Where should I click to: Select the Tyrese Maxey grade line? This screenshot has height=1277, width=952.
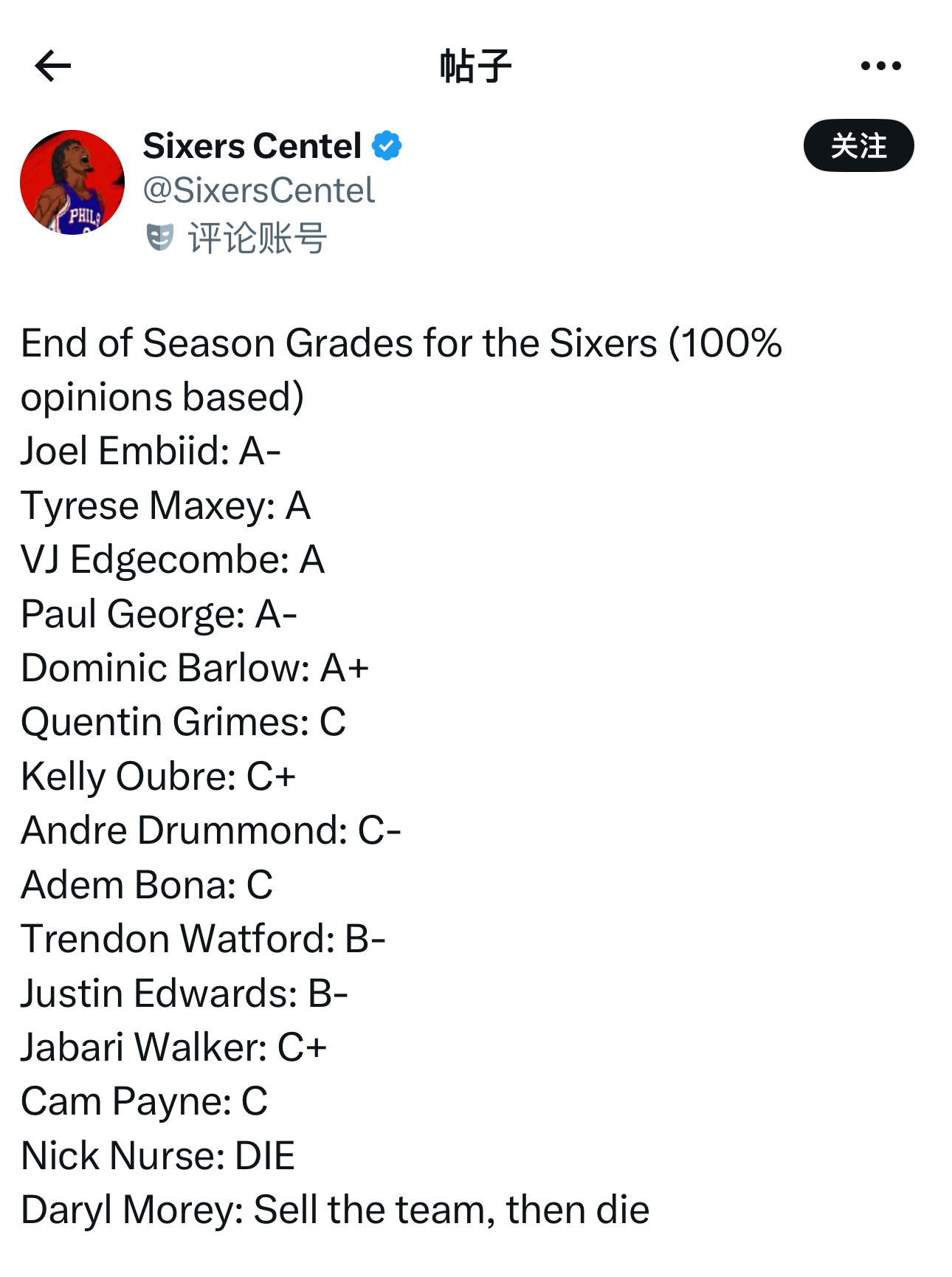point(165,506)
